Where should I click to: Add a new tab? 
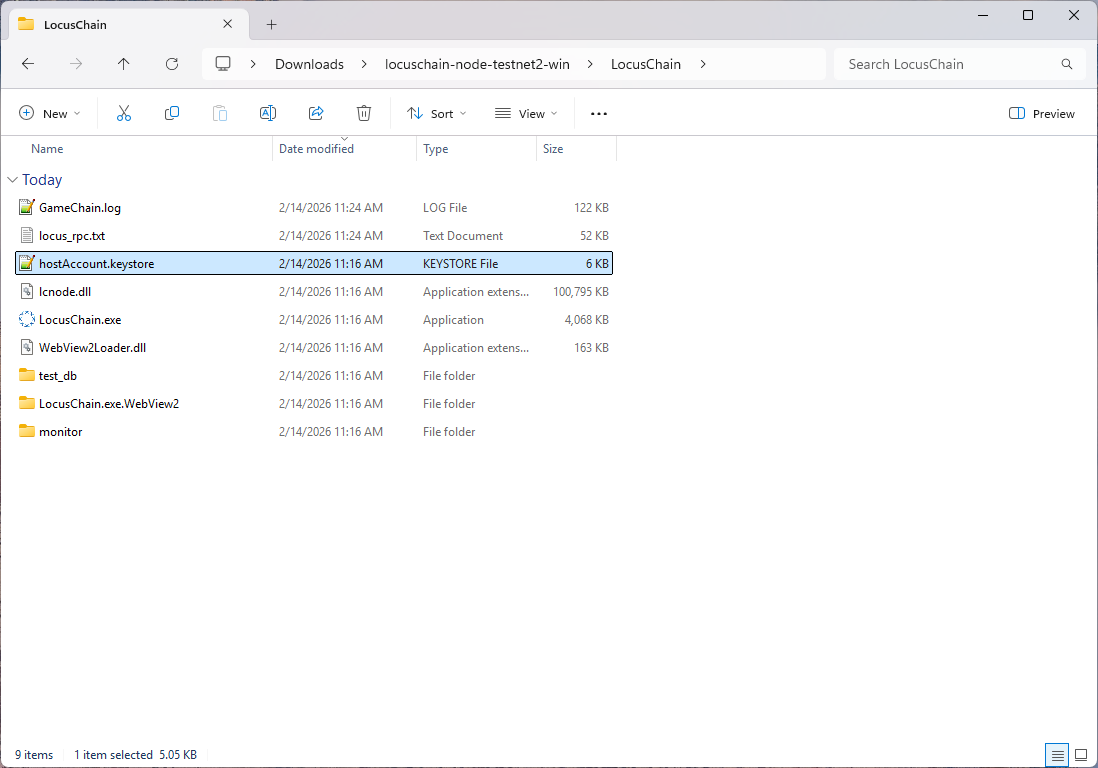coord(271,24)
